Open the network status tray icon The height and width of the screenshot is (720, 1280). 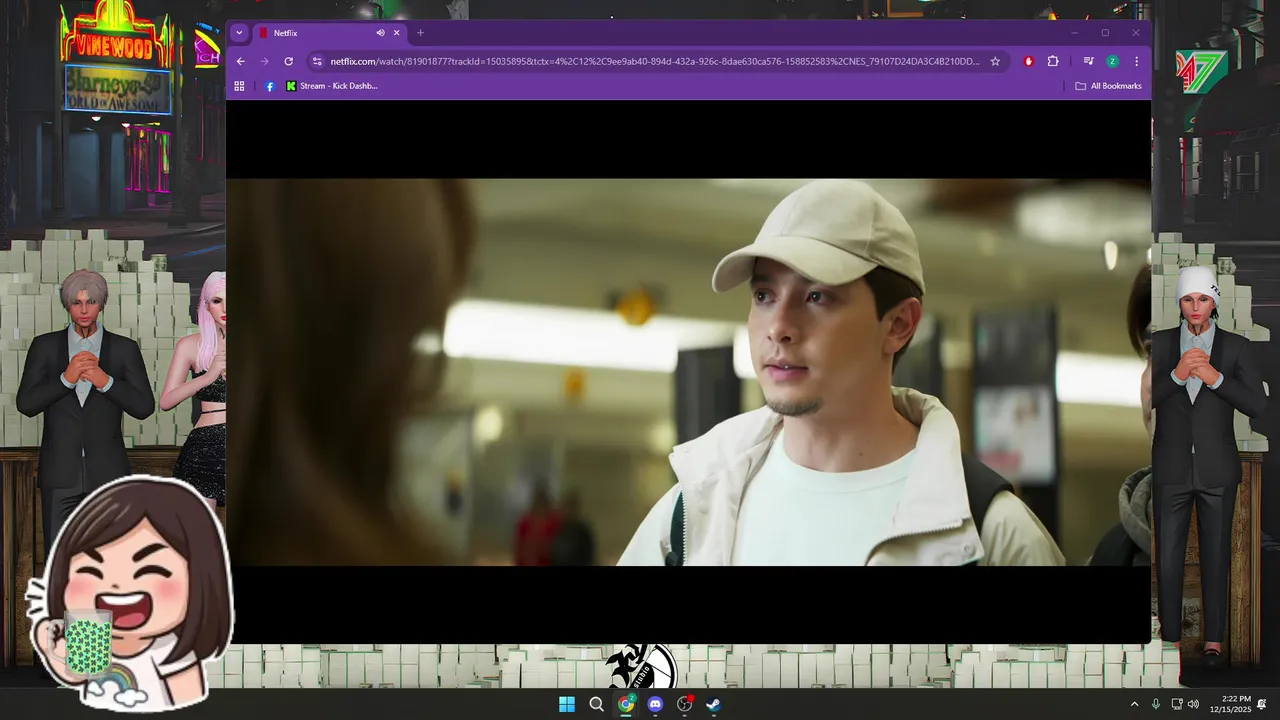coord(1176,704)
